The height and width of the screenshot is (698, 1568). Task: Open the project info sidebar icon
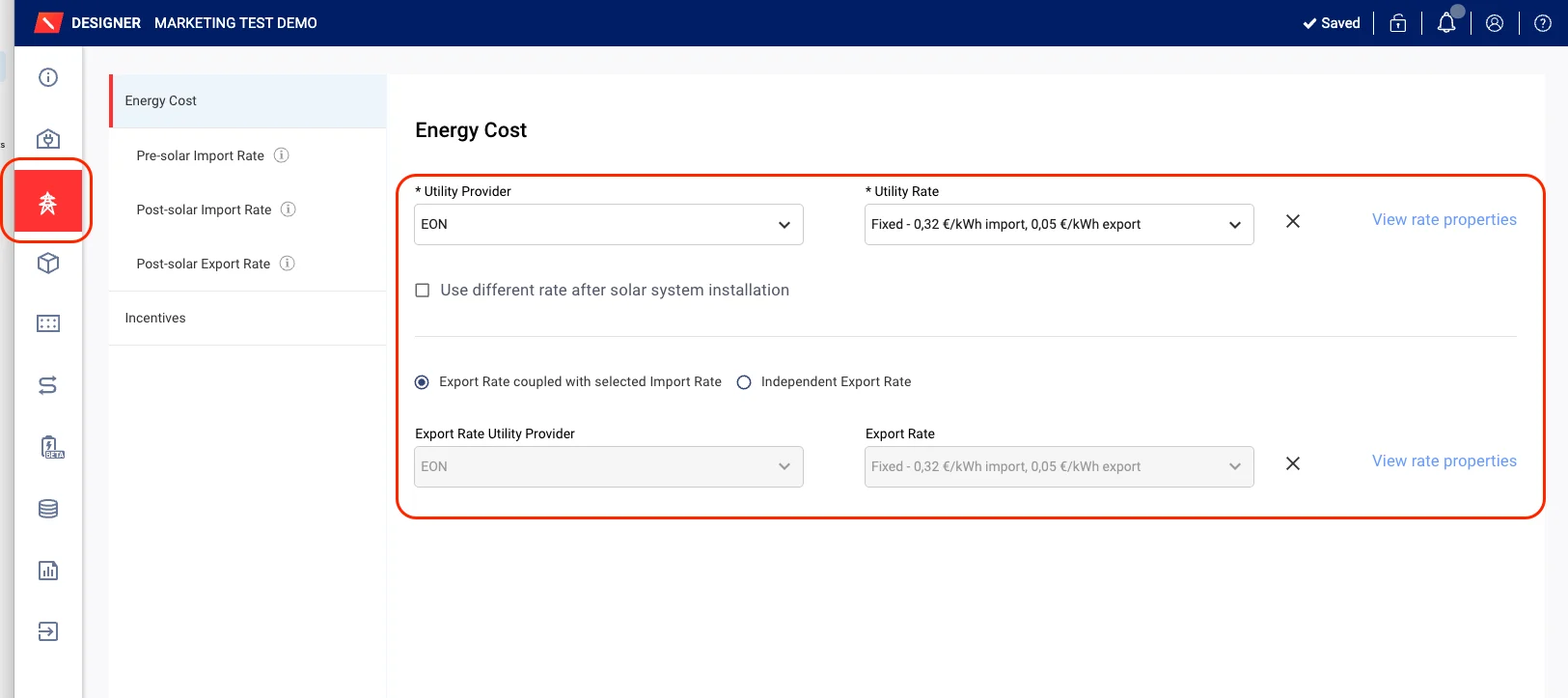pyautogui.click(x=48, y=77)
